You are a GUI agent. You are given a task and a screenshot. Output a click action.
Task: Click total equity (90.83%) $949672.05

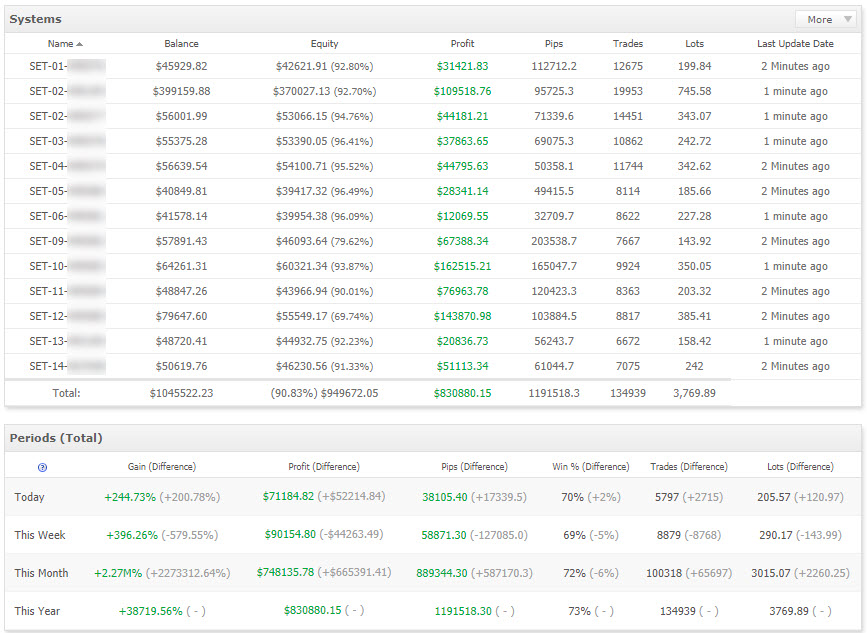point(324,393)
